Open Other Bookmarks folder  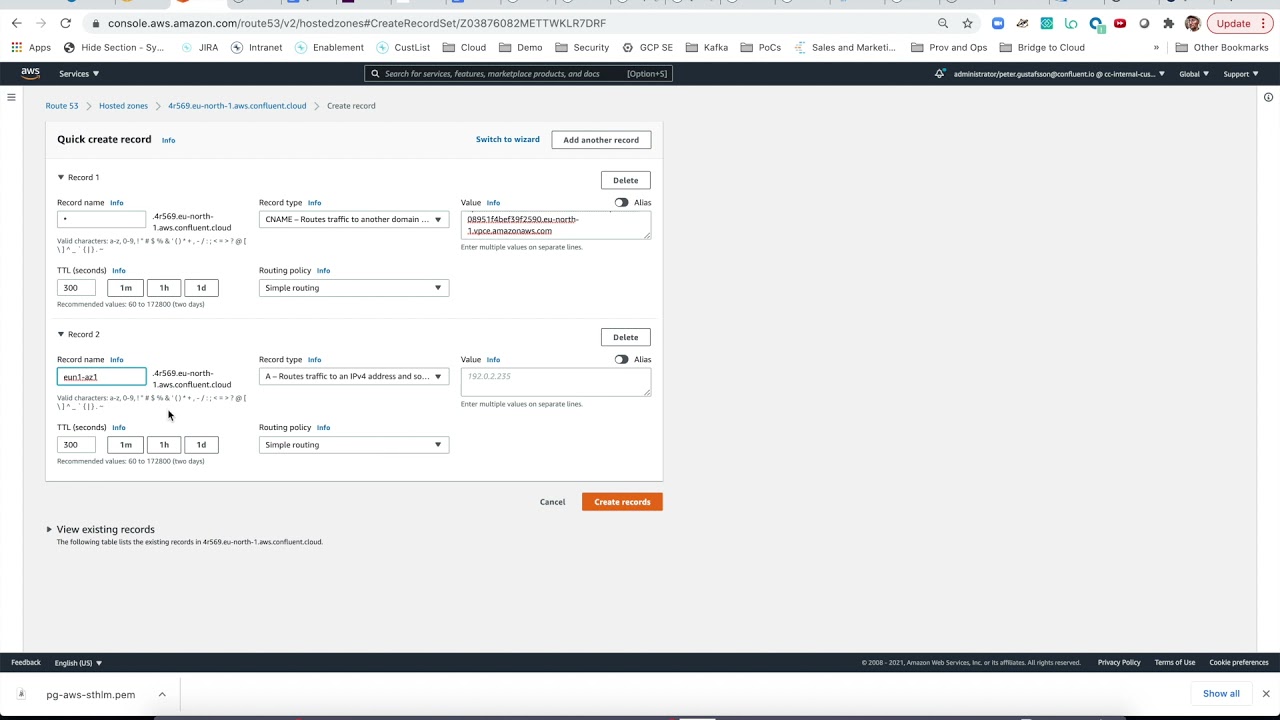(x=1222, y=47)
